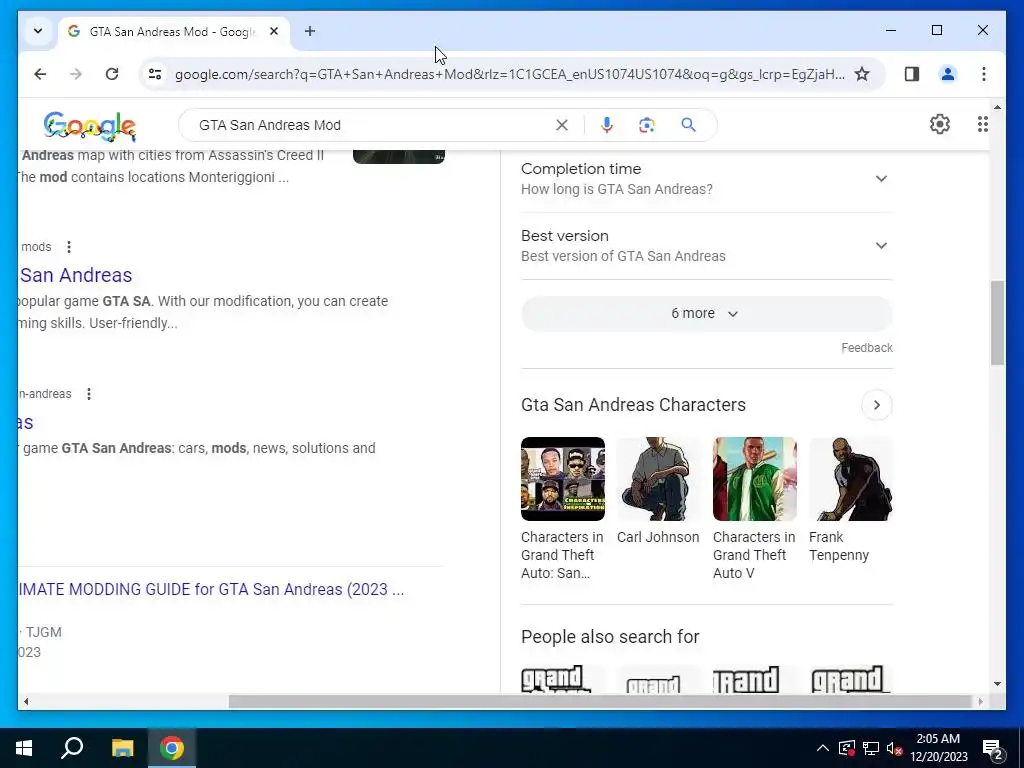Click the muted volume tray icon

tap(894, 748)
